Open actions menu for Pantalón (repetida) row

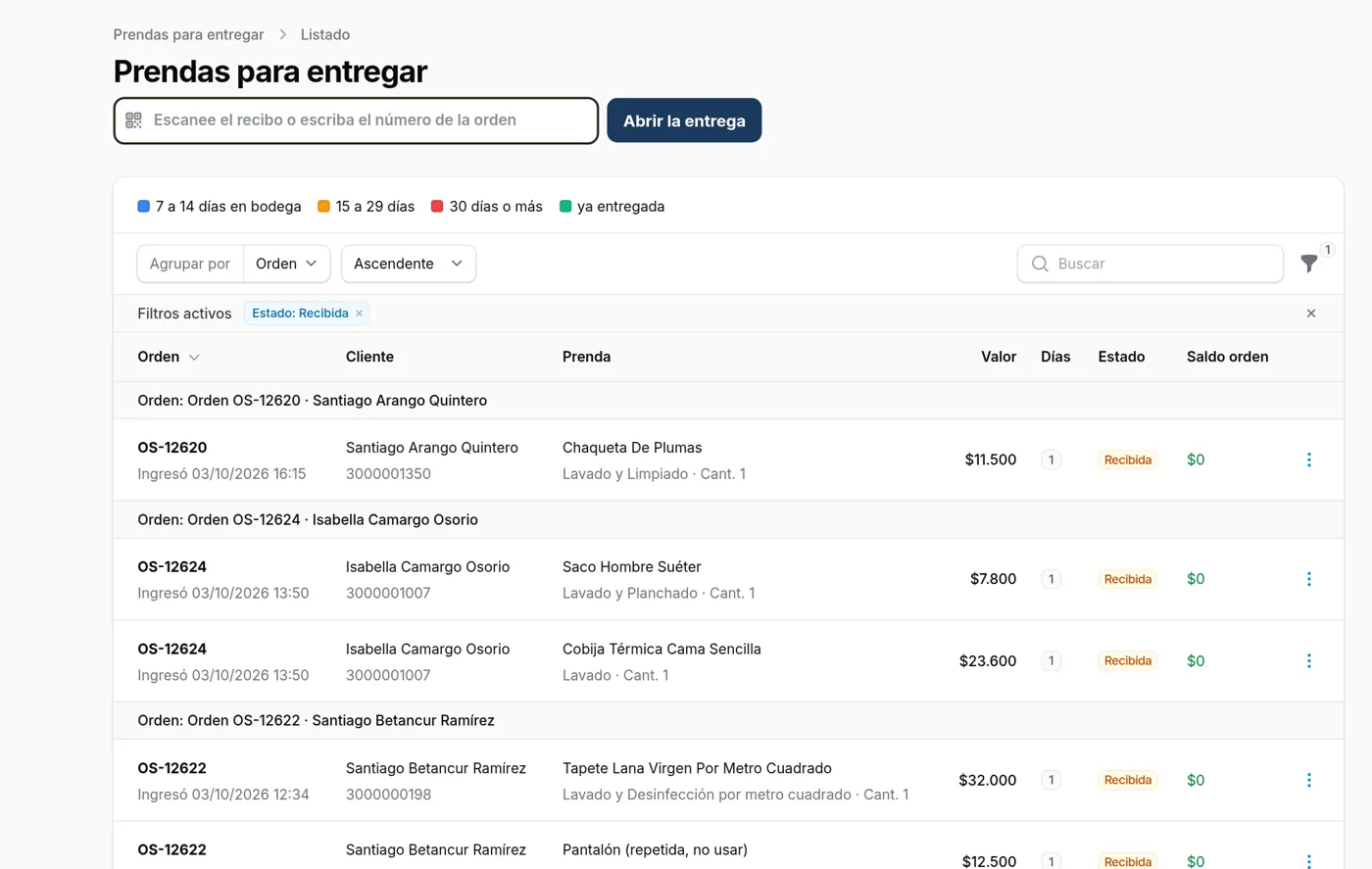point(1308,861)
